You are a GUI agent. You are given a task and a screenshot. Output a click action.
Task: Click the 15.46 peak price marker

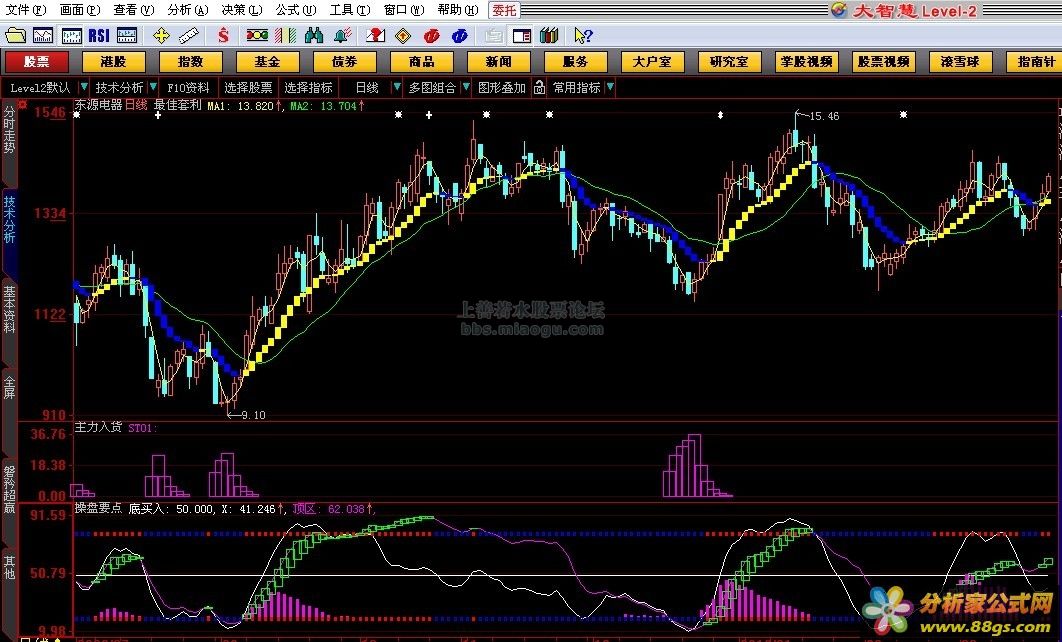point(823,116)
